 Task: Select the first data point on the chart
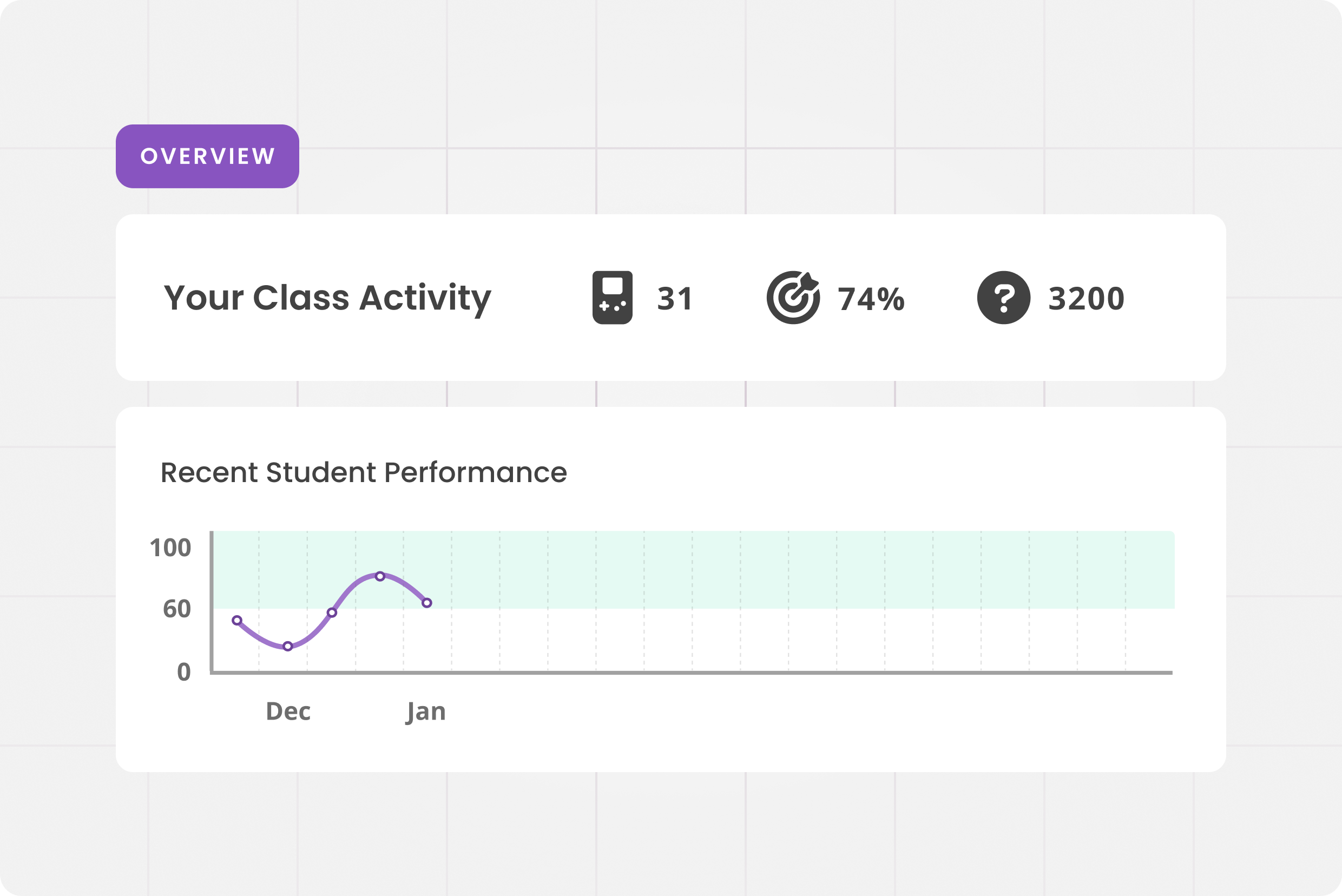236,620
